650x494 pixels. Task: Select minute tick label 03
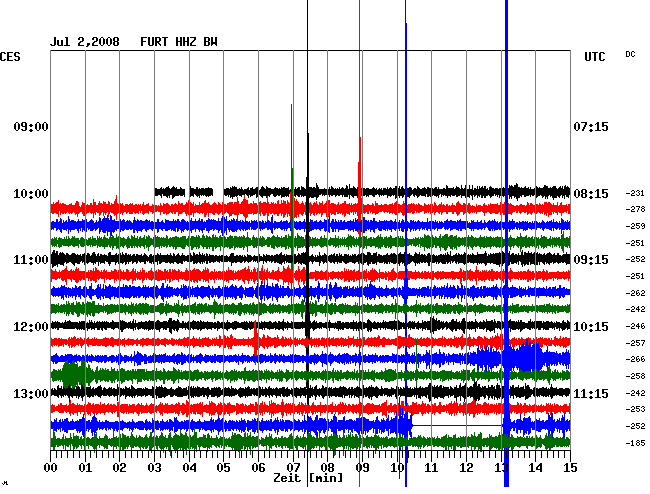tap(155, 468)
